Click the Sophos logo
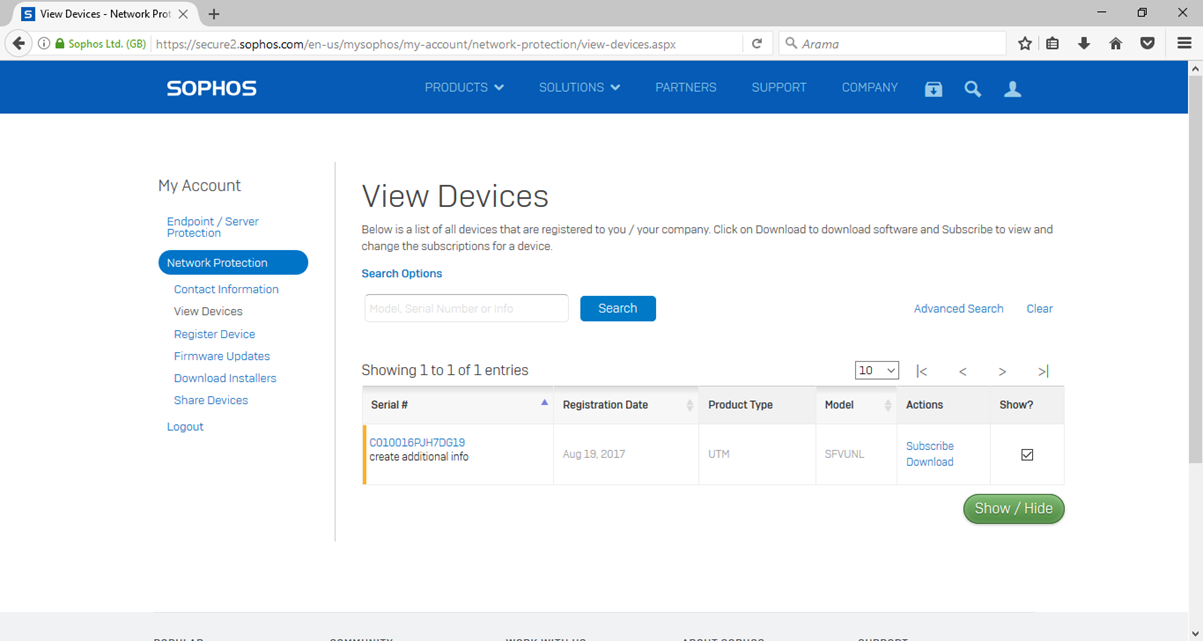Viewport: 1203px width, 641px height. (x=211, y=88)
